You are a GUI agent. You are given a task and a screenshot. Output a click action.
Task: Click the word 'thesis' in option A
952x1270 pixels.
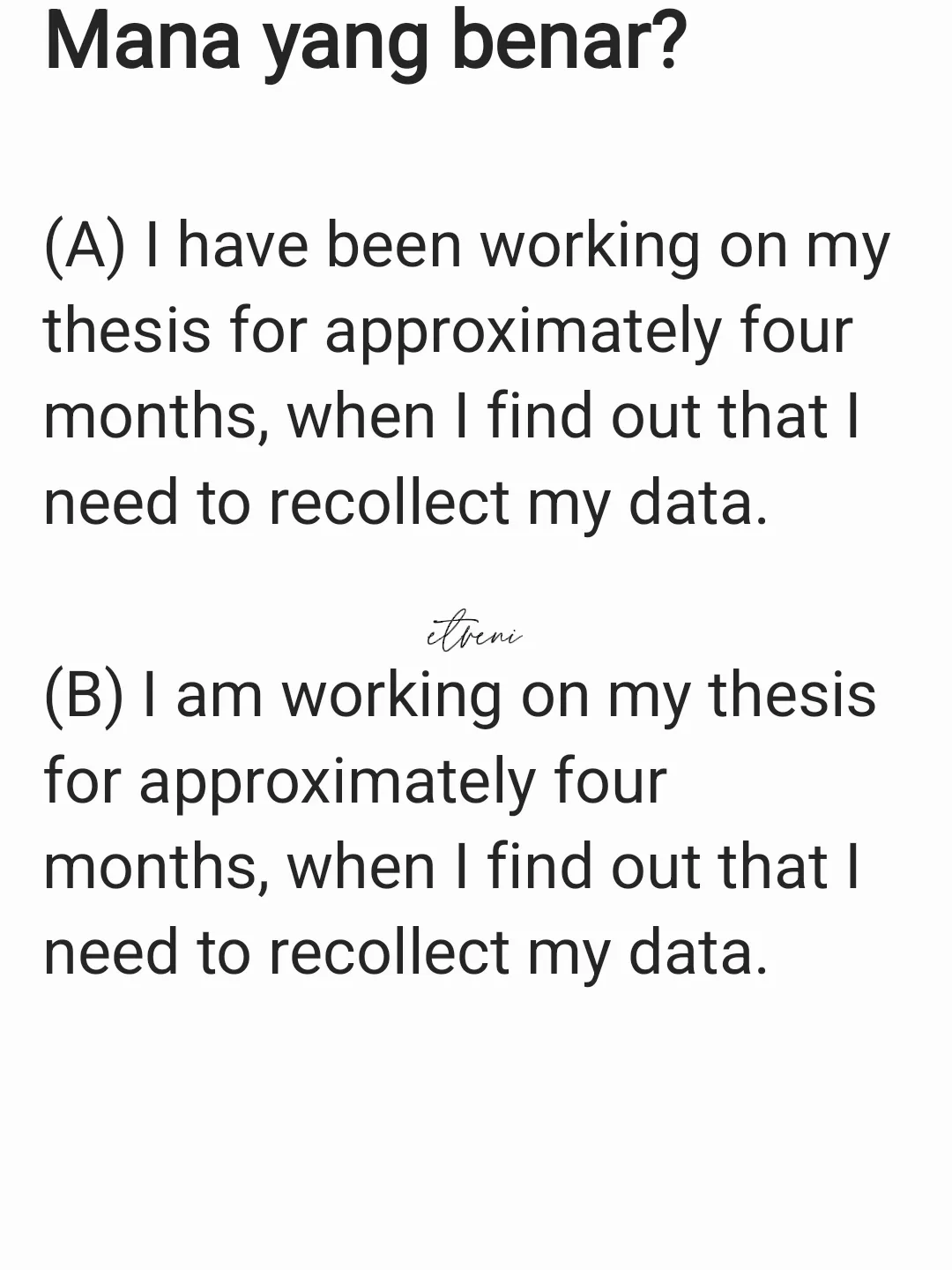point(128,332)
